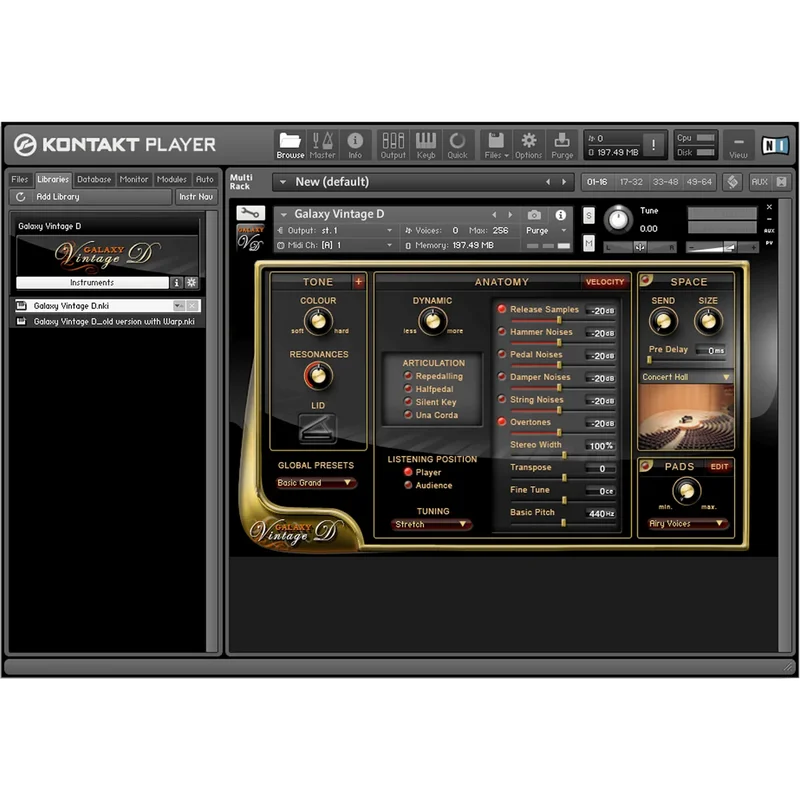
Task: Expand the Galaxy Vintage D instrument menu
Action: (x=284, y=215)
